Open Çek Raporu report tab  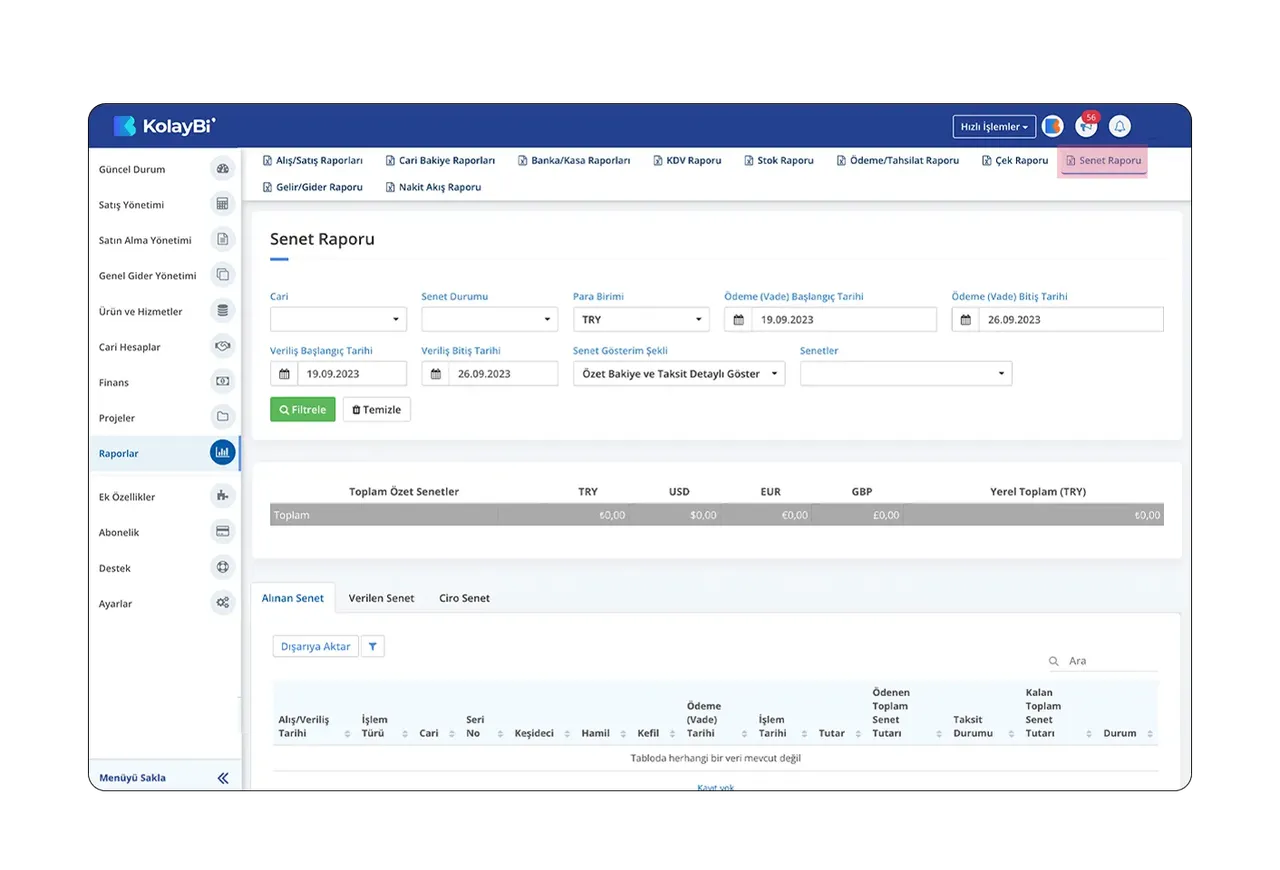coord(1014,160)
